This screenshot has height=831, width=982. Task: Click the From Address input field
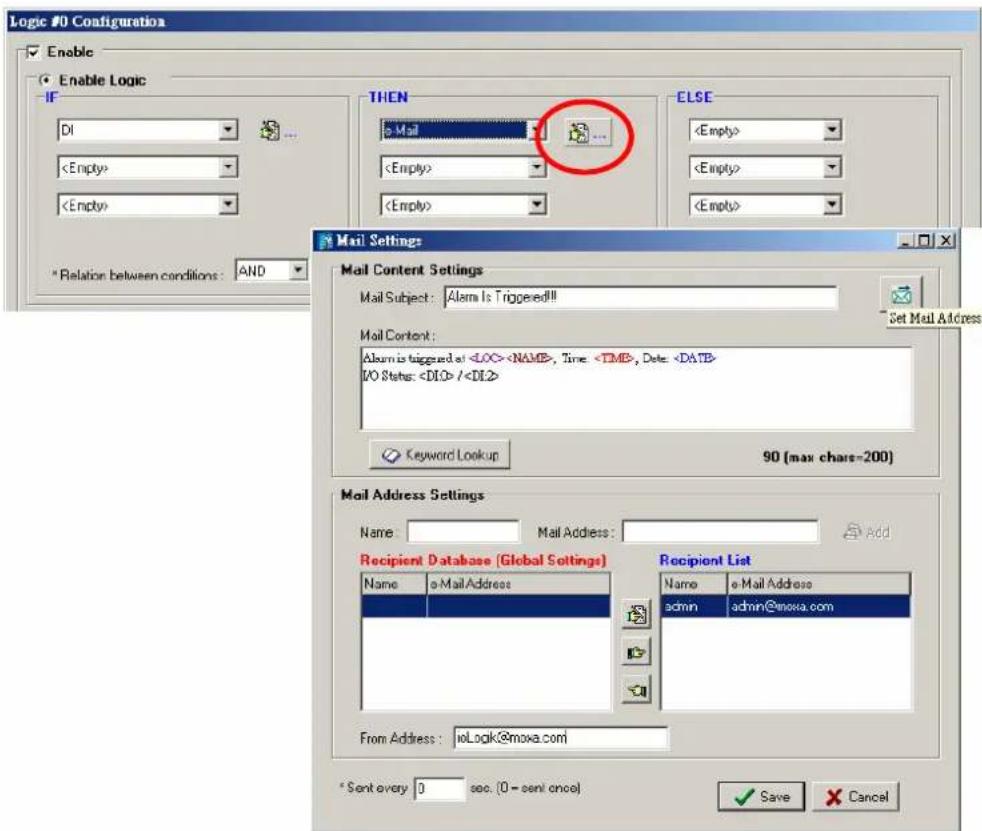pyautogui.click(x=561, y=738)
